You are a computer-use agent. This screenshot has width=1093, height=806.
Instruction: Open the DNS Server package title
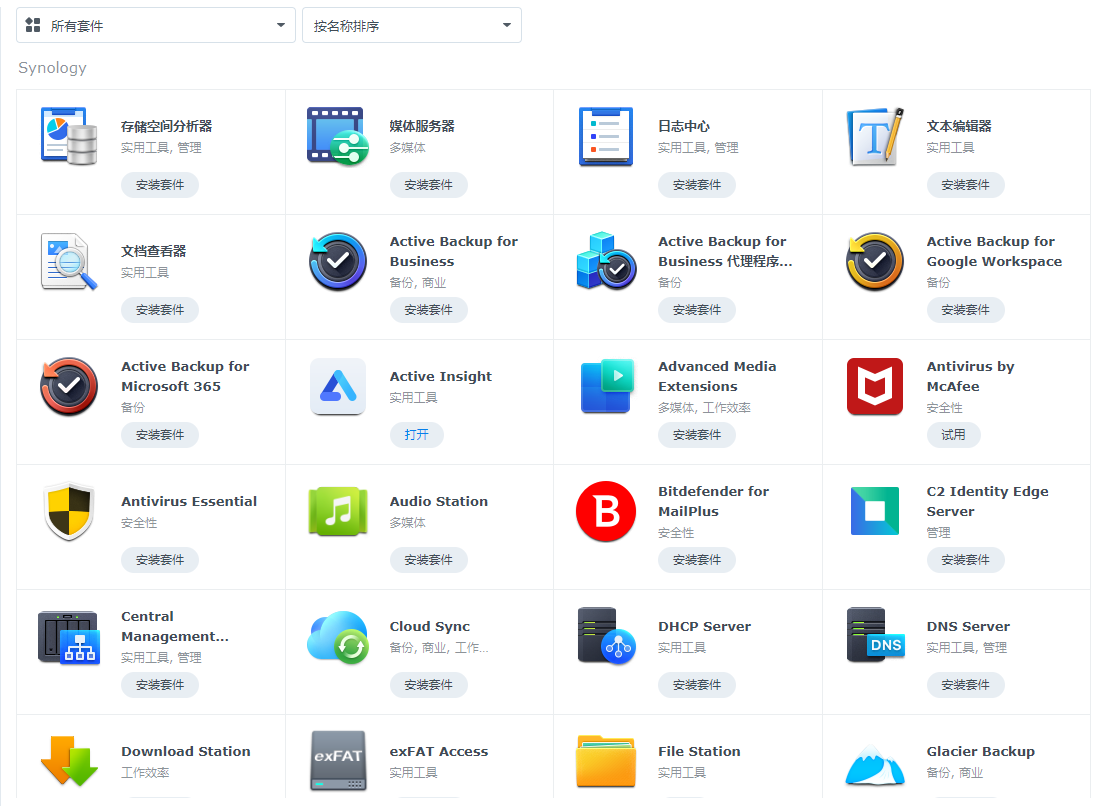coord(968,626)
